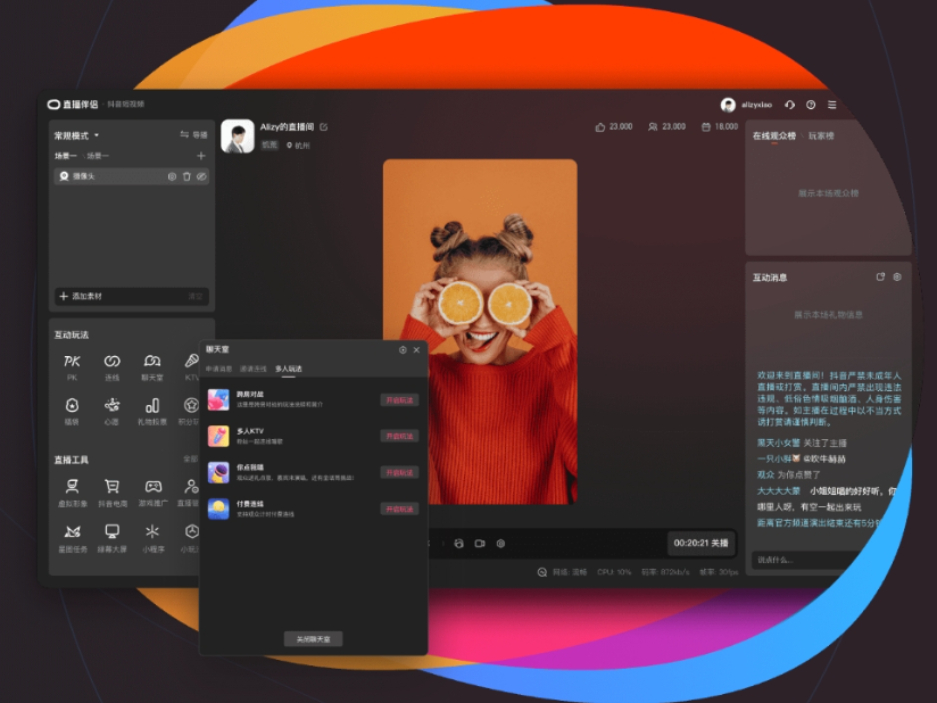This screenshot has height=703, width=937.
Task: Switch to the 玩家榜 tab
Action: pos(821,136)
